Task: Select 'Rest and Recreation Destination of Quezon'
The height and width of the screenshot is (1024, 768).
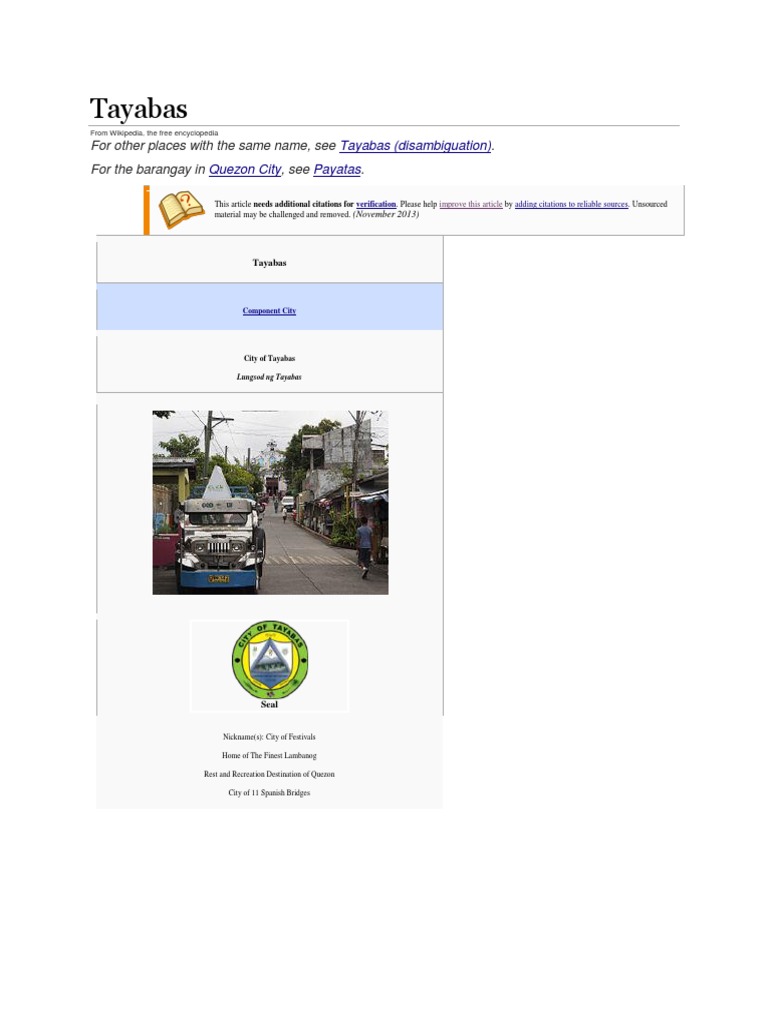Action: 269,774
